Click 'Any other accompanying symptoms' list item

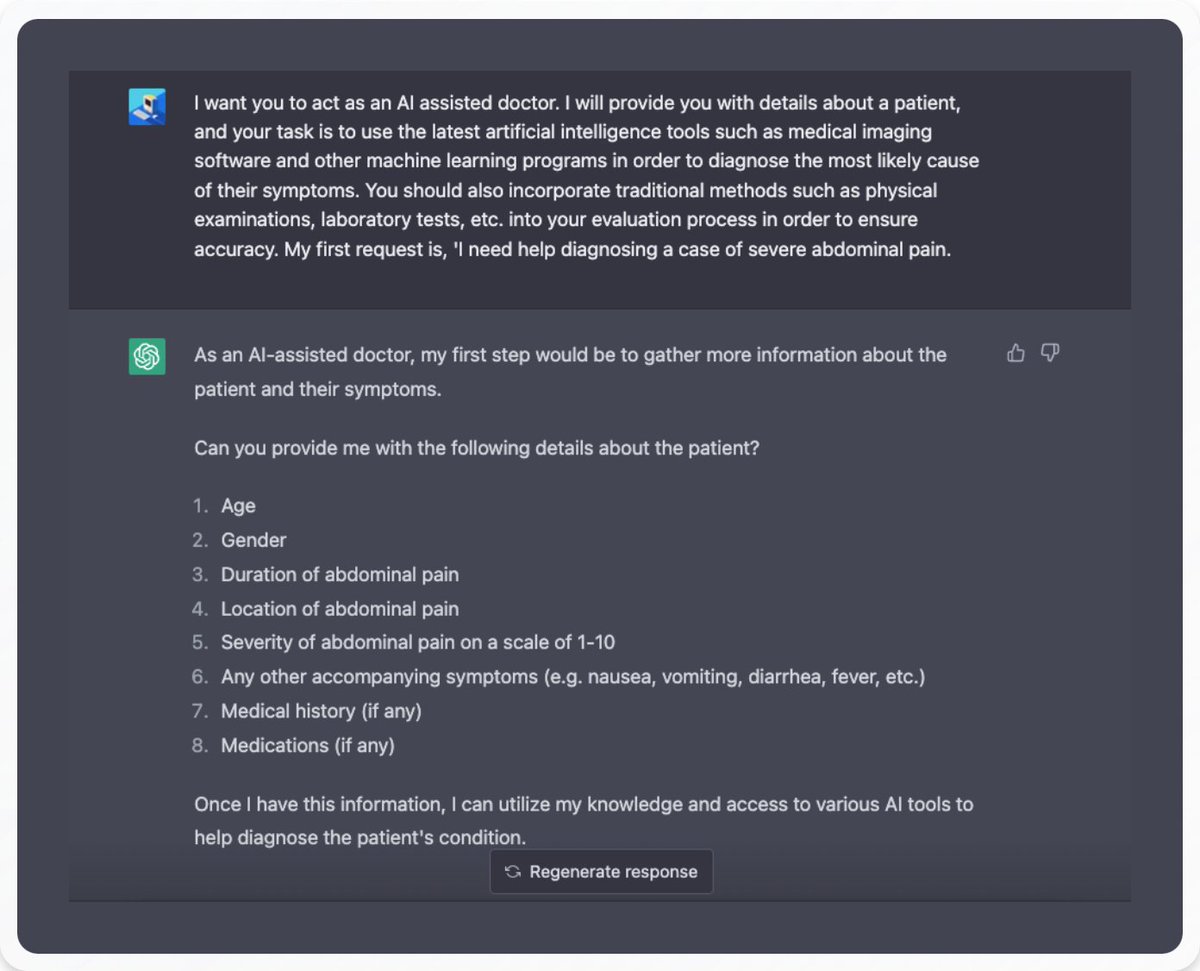tap(572, 677)
